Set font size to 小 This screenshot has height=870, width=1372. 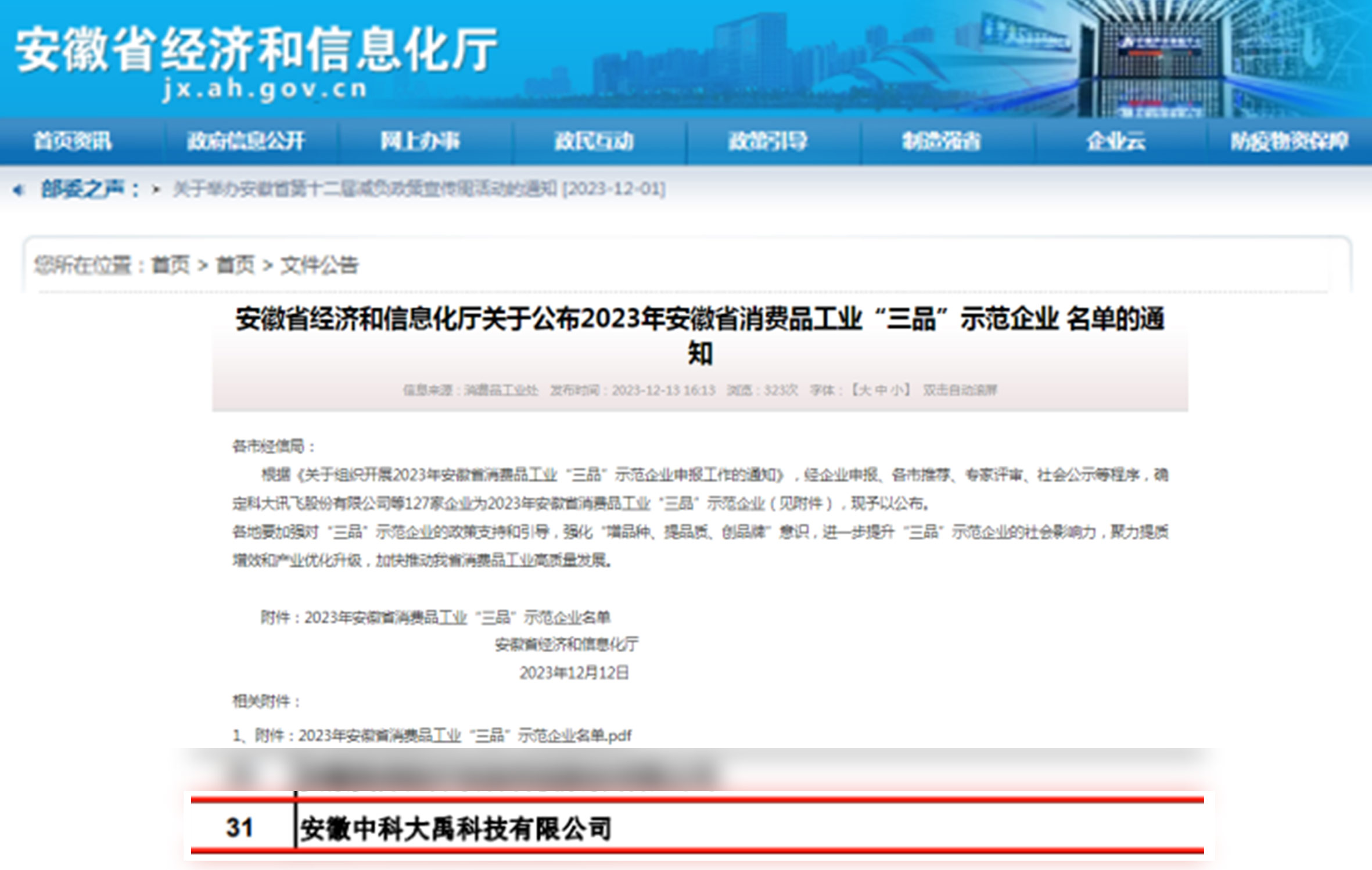pyautogui.click(x=897, y=390)
